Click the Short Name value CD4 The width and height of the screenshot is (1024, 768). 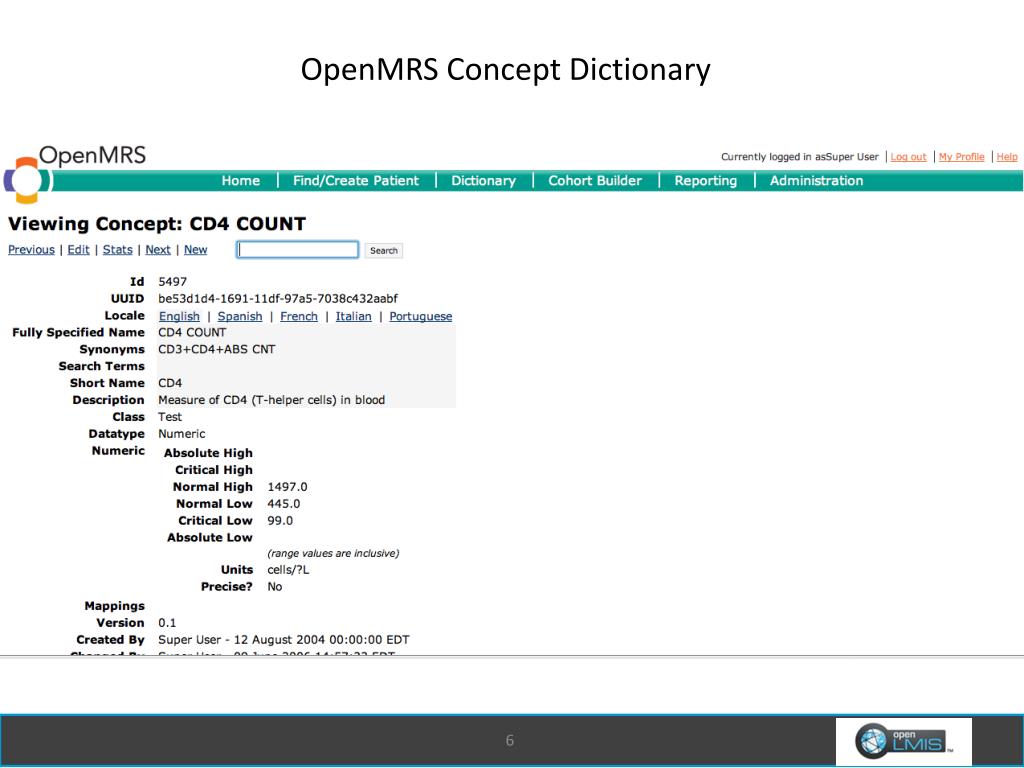(x=170, y=383)
